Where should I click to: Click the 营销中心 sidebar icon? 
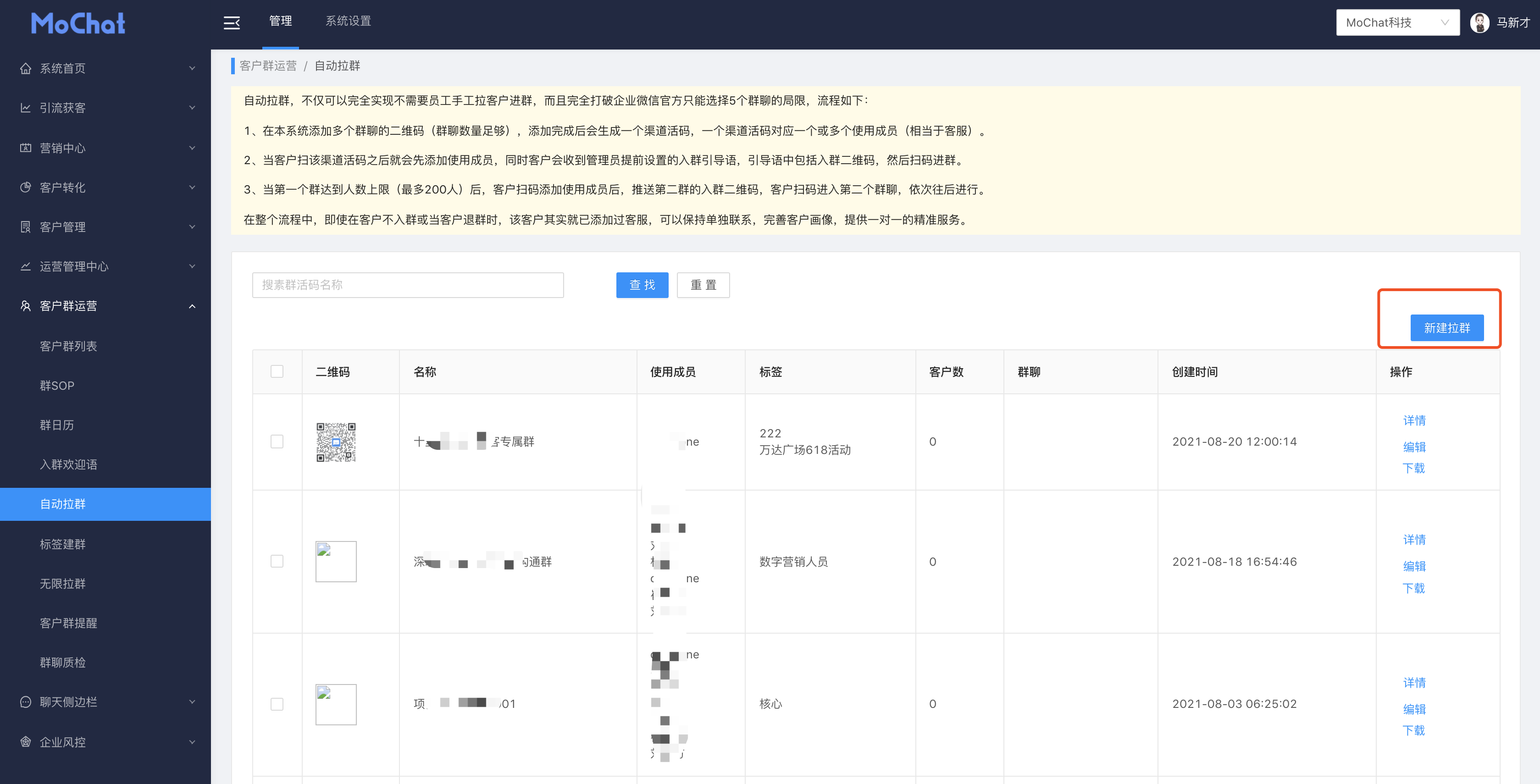coord(25,148)
